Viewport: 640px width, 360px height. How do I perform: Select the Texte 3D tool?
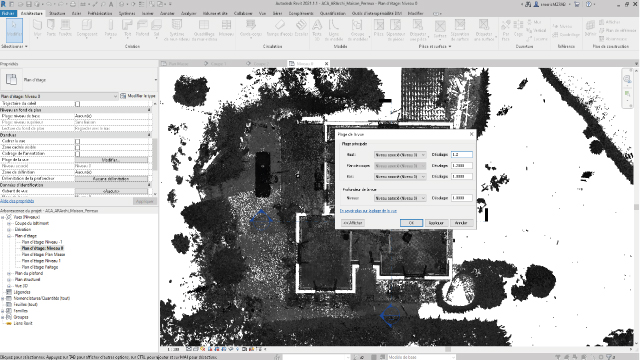tap(317, 30)
